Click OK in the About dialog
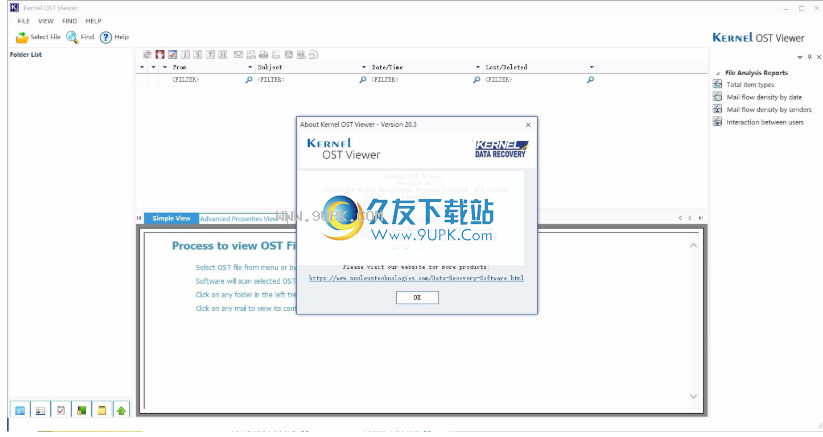823x437 pixels. point(417,297)
